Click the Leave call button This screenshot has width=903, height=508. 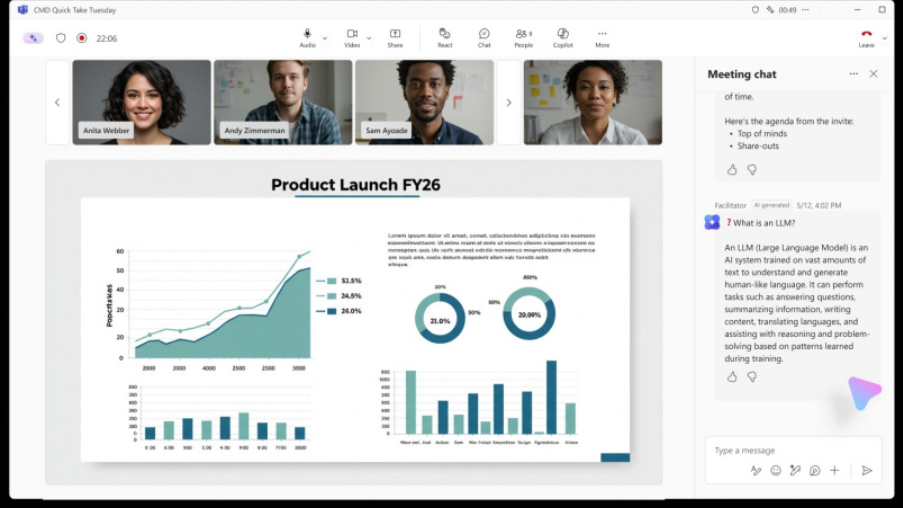point(866,38)
